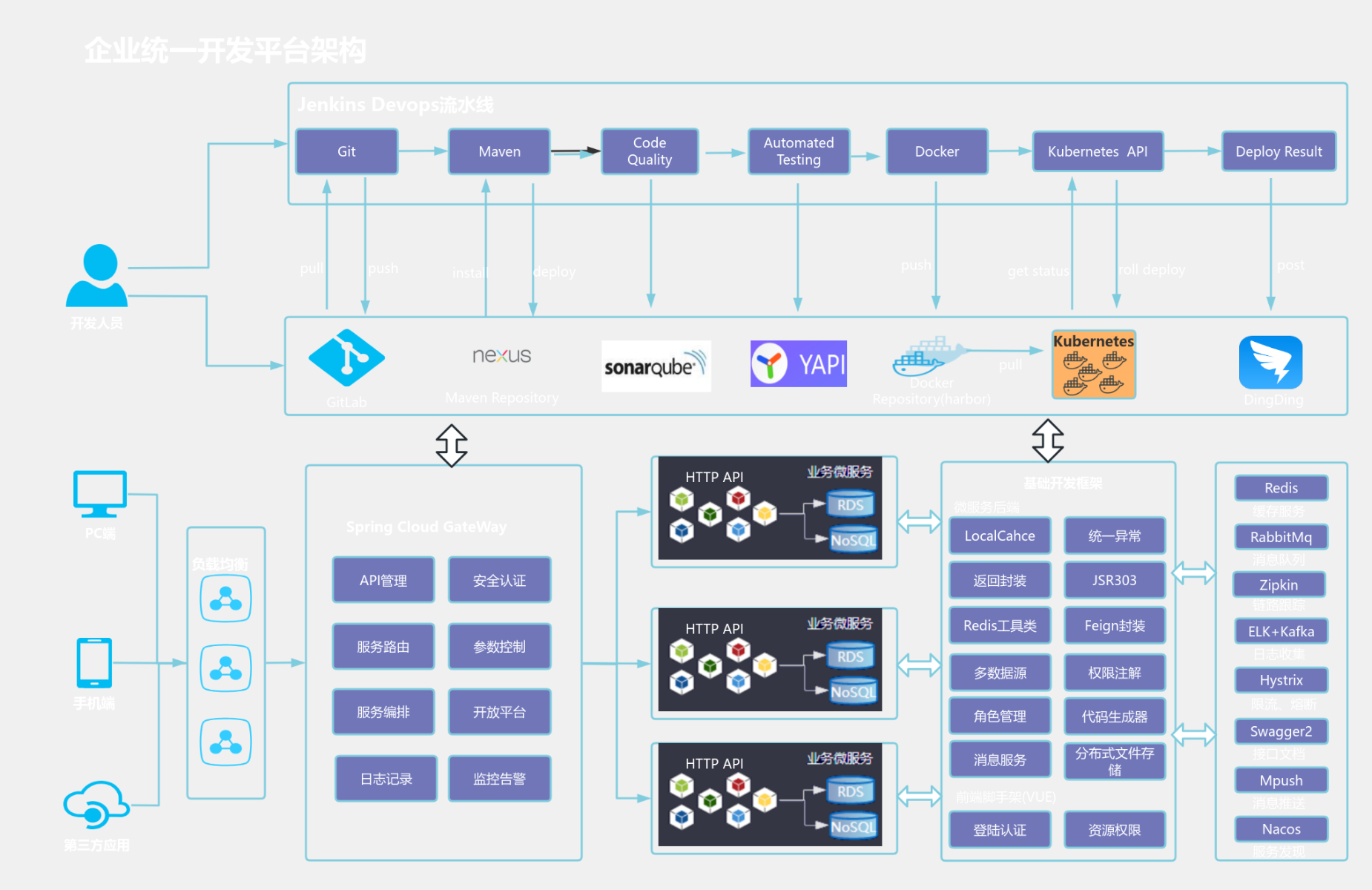Select the orange Kubernetes cluster icon
This screenshot has height=890, width=1372.
tap(1093, 365)
